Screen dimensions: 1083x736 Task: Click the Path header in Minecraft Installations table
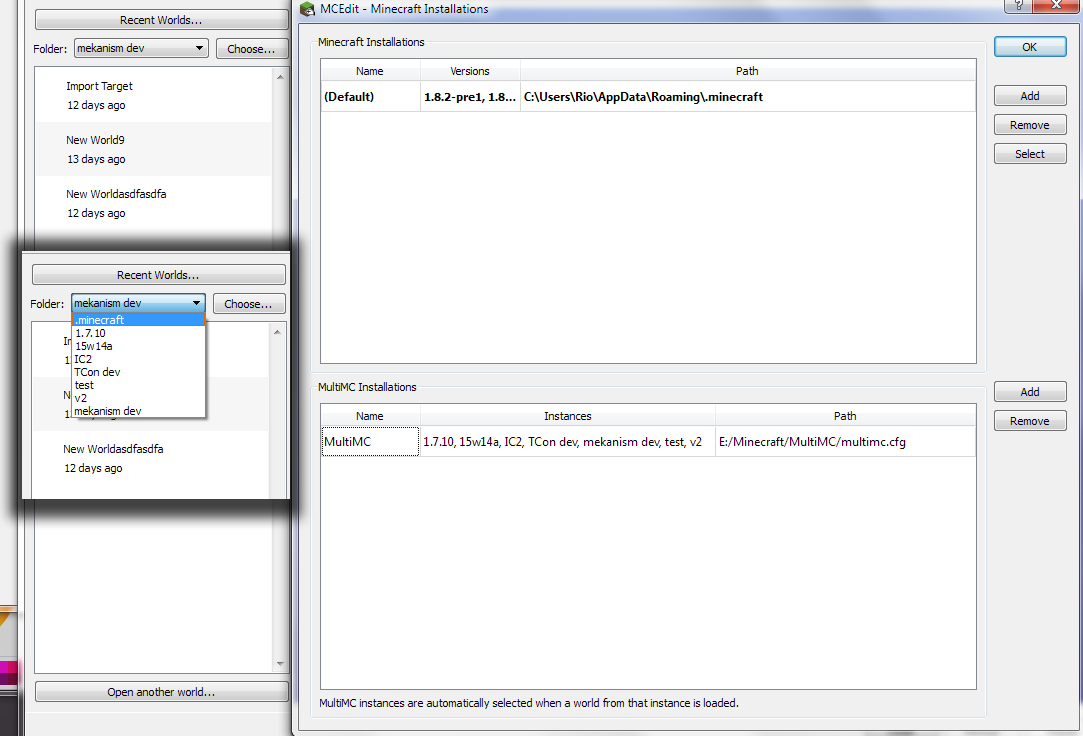747,71
